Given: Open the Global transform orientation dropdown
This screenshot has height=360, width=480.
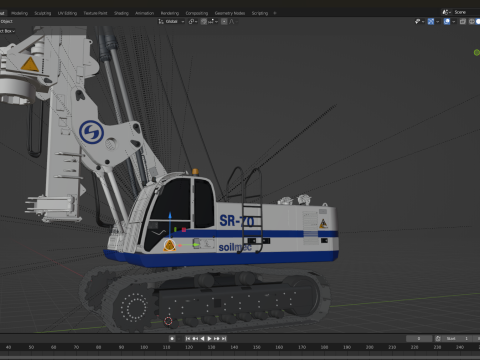Looking at the screenshot, I should coord(171,21).
